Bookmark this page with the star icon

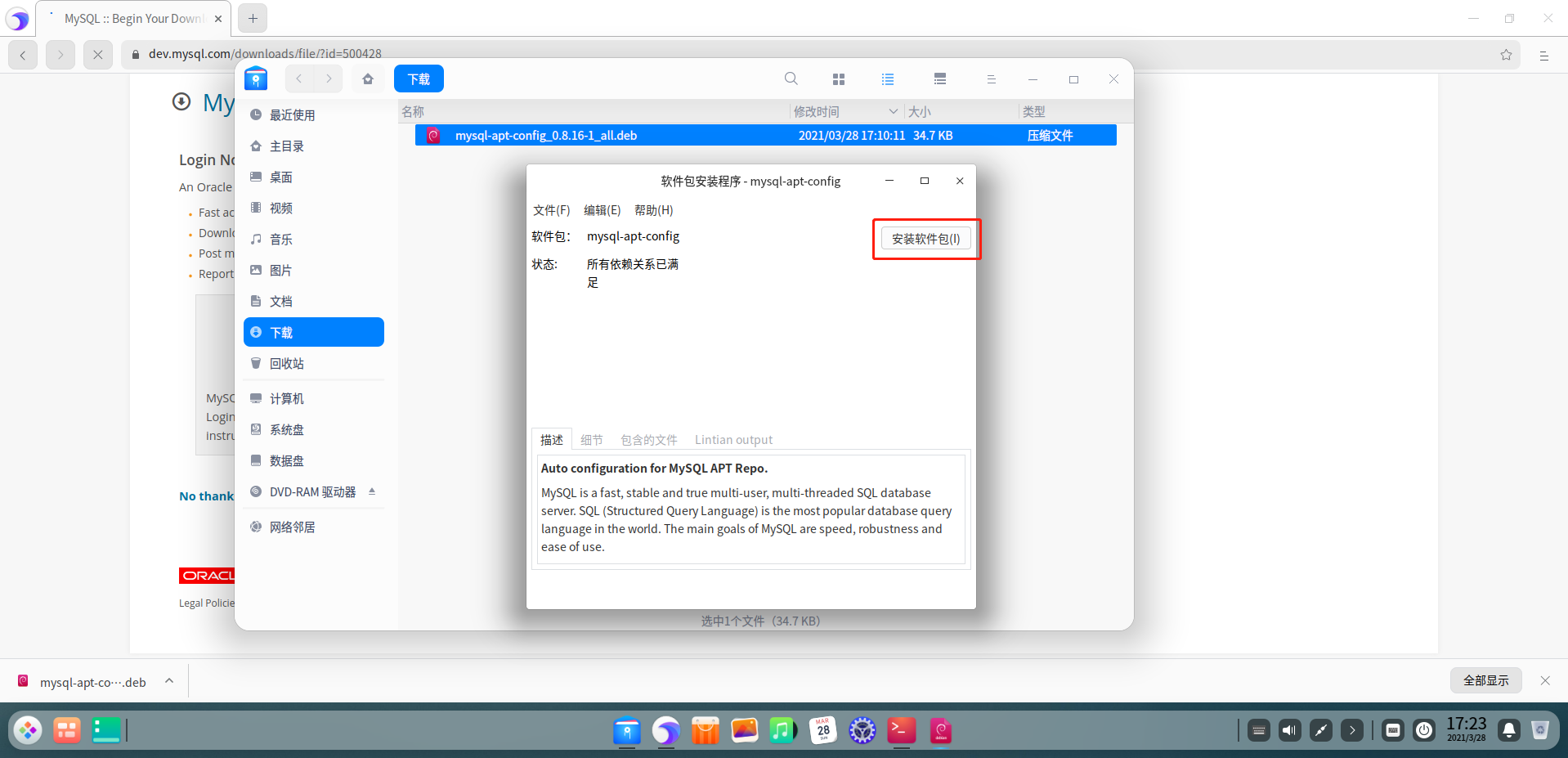1506,55
